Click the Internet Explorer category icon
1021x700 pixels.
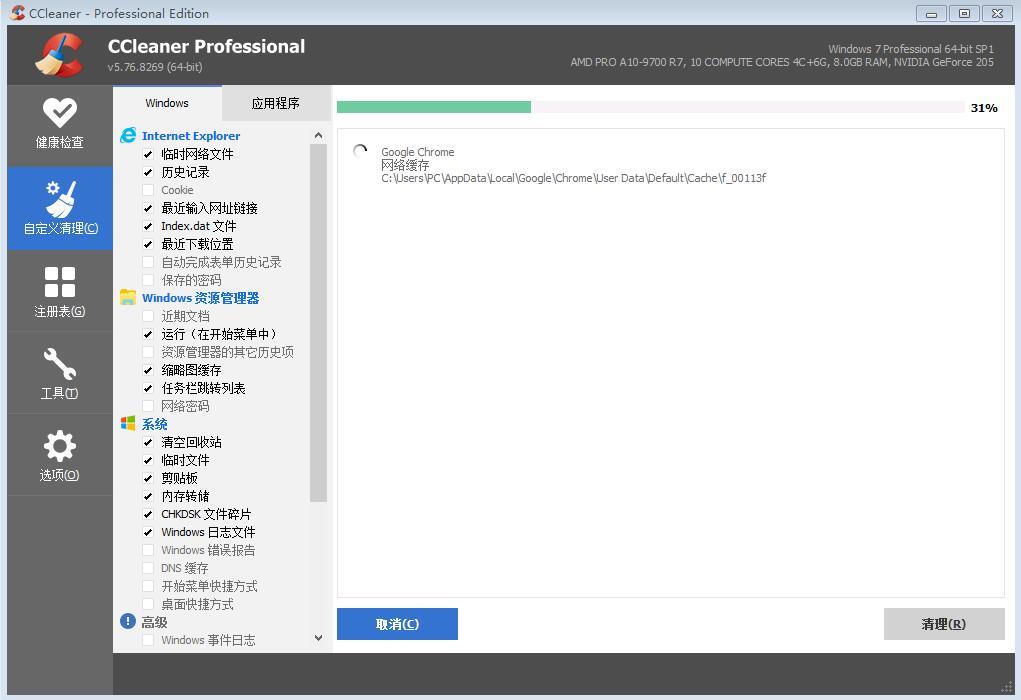click(128, 135)
